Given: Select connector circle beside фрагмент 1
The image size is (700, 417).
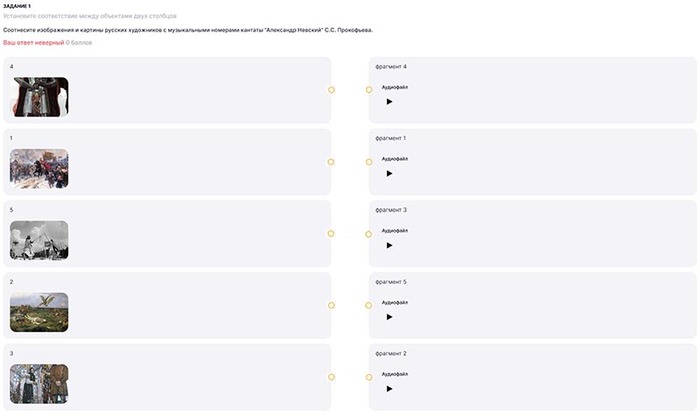Looking at the screenshot, I should point(368,162).
